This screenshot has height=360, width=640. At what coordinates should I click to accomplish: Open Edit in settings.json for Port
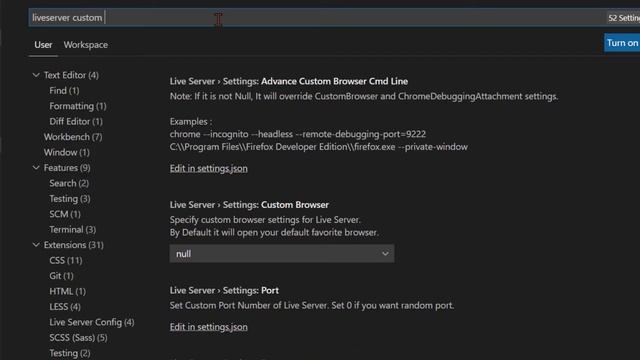click(209, 327)
